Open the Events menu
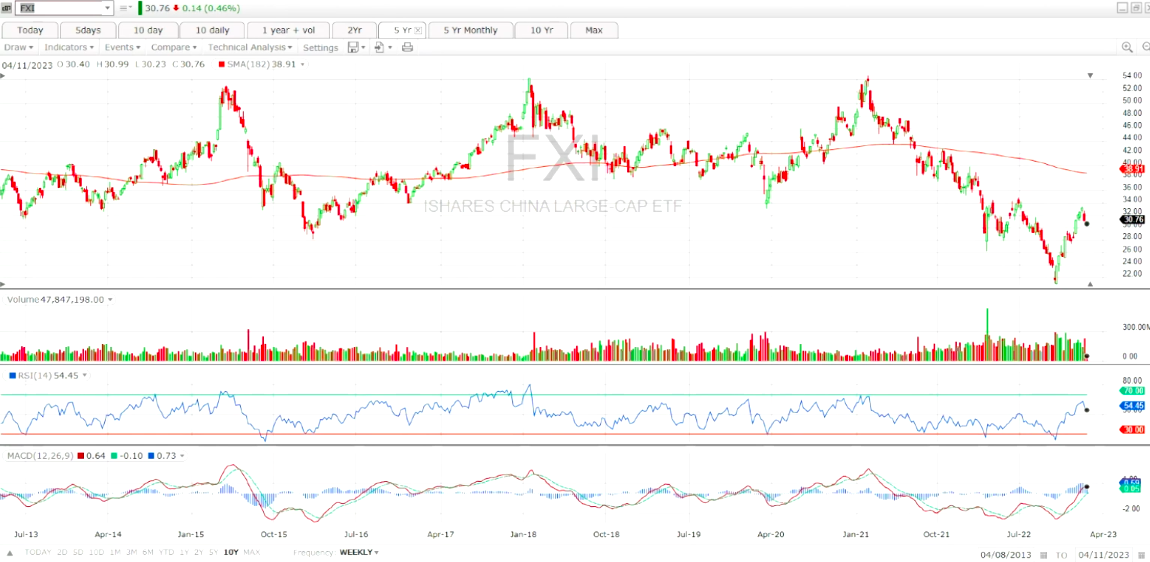This screenshot has width=1150, height=562. (122, 47)
